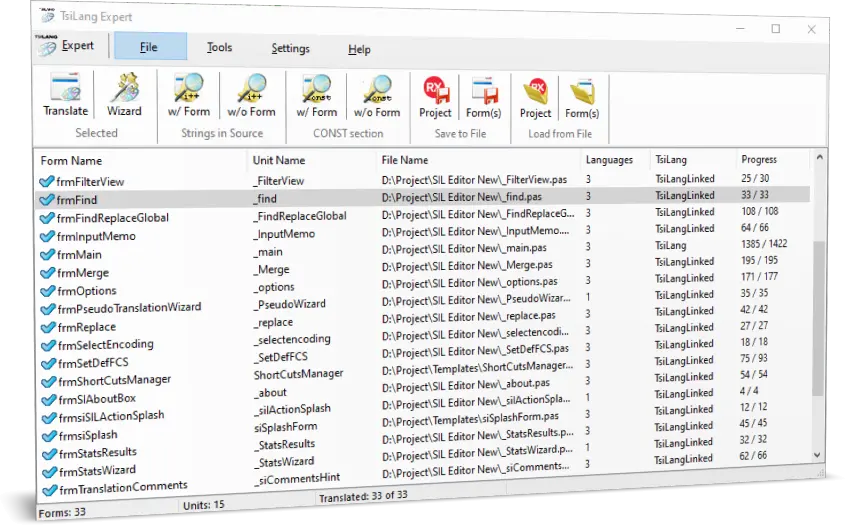Toggle check mark for frmInputMemo

coord(47,236)
